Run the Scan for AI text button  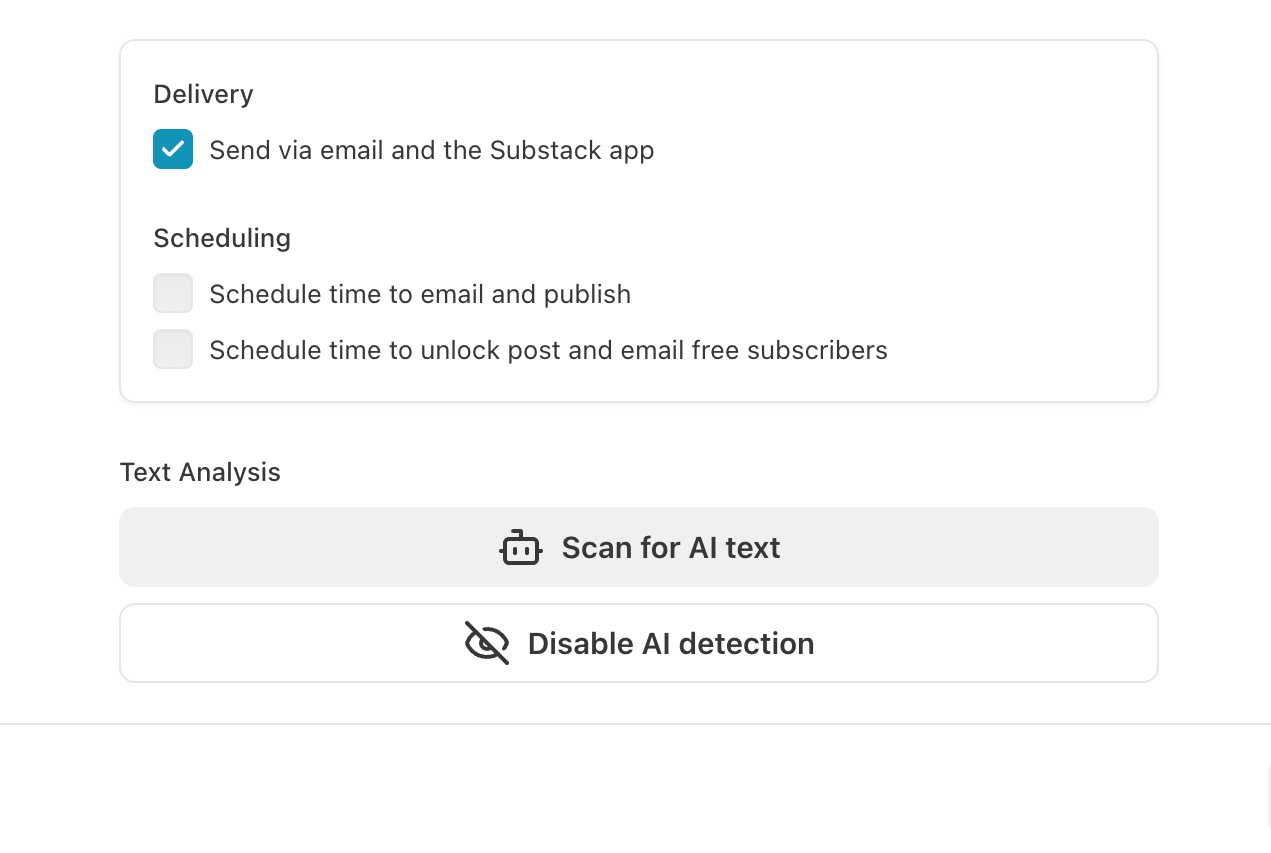(x=639, y=547)
